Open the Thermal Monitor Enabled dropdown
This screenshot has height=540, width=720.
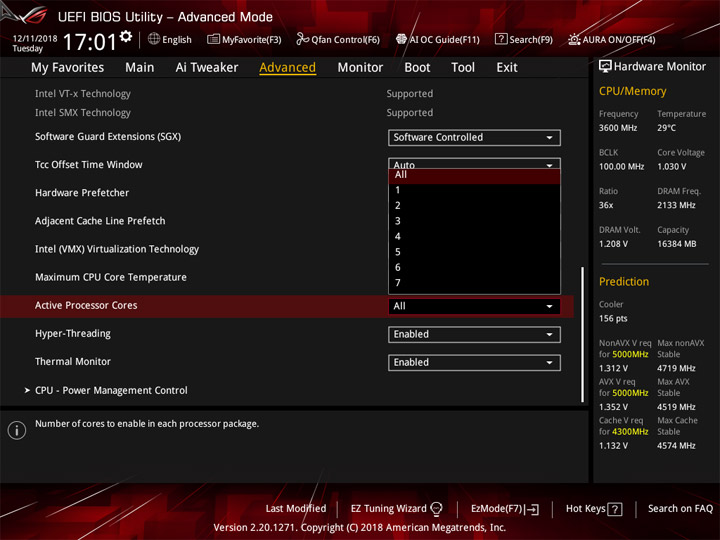[x=474, y=362]
